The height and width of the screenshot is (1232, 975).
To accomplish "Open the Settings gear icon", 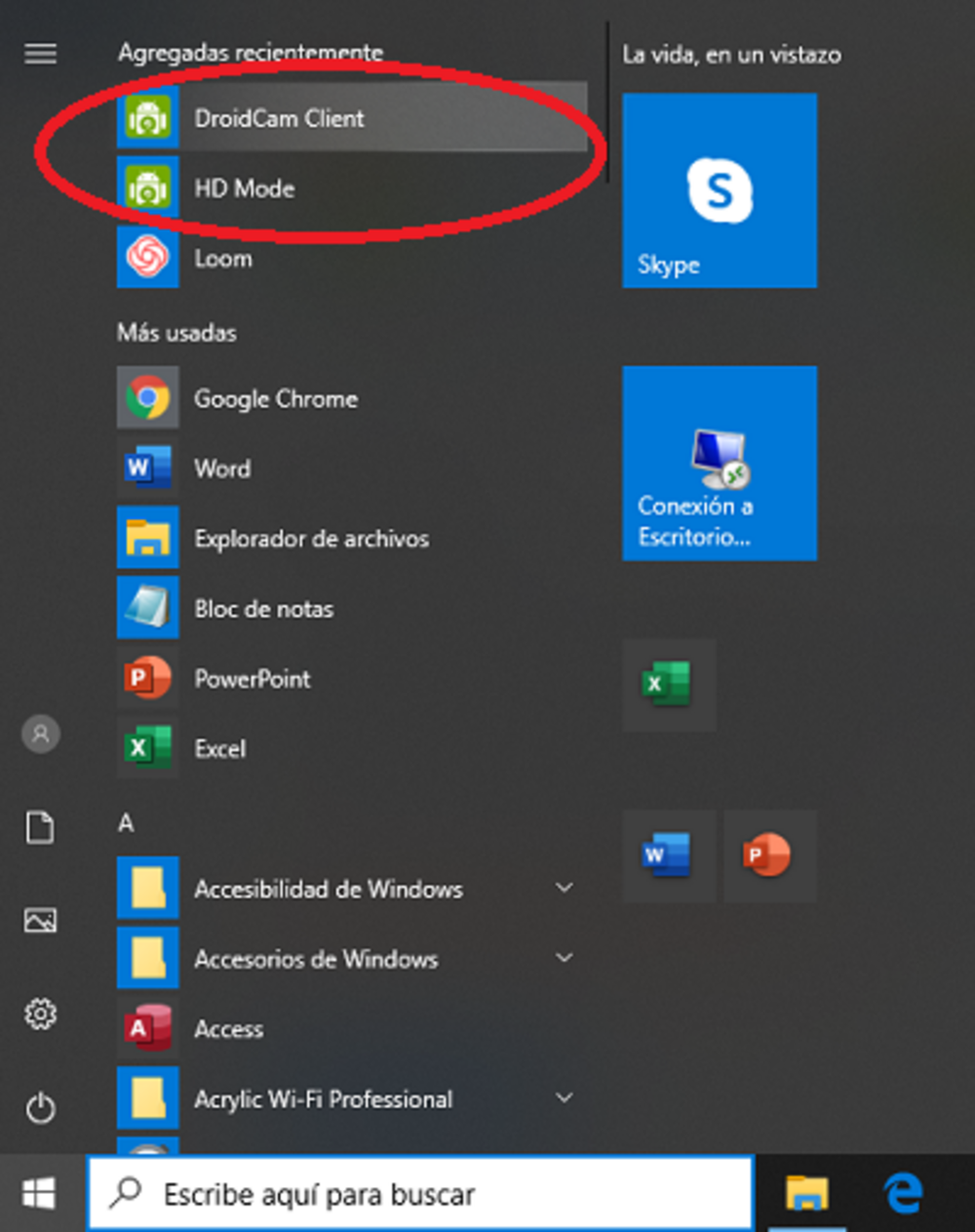I will pyautogui.click(x=40, y=1014).
